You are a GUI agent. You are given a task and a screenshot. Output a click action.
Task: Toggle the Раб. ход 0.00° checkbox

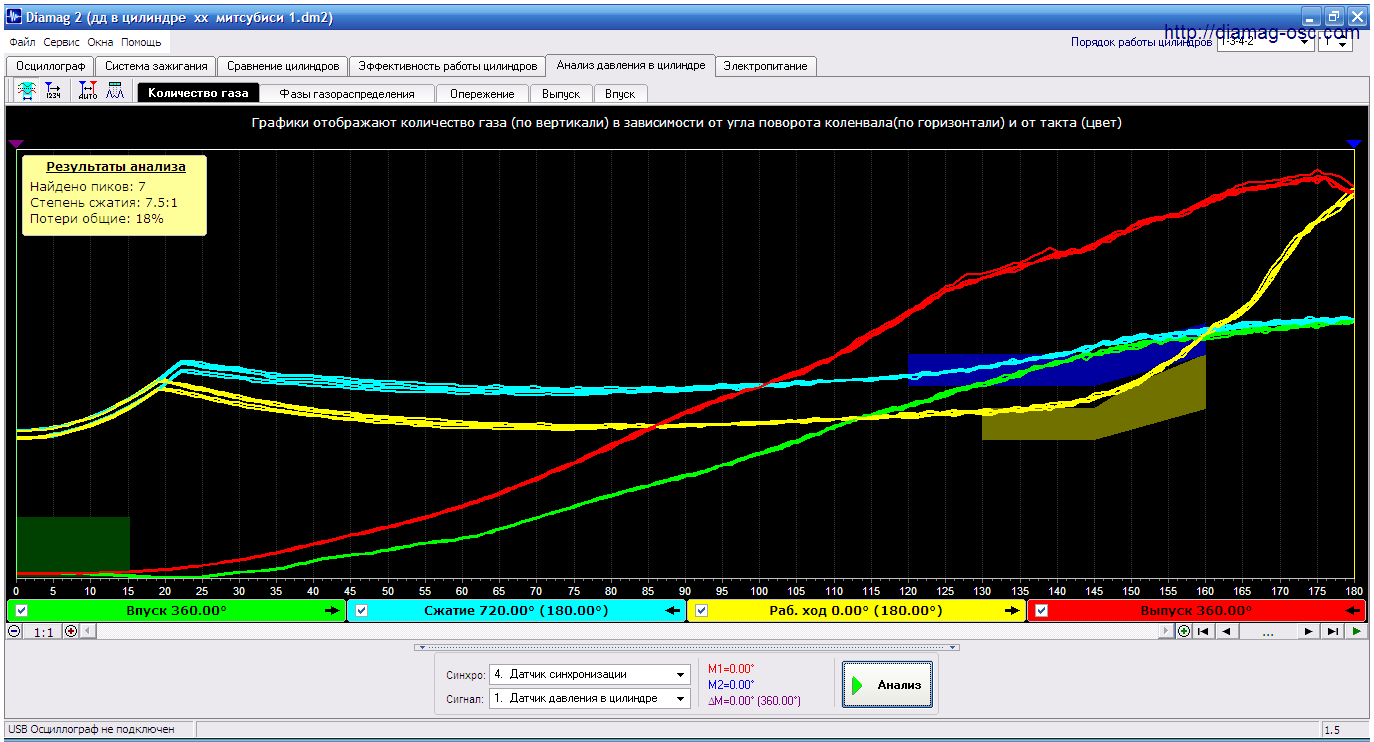click(702, 610)
